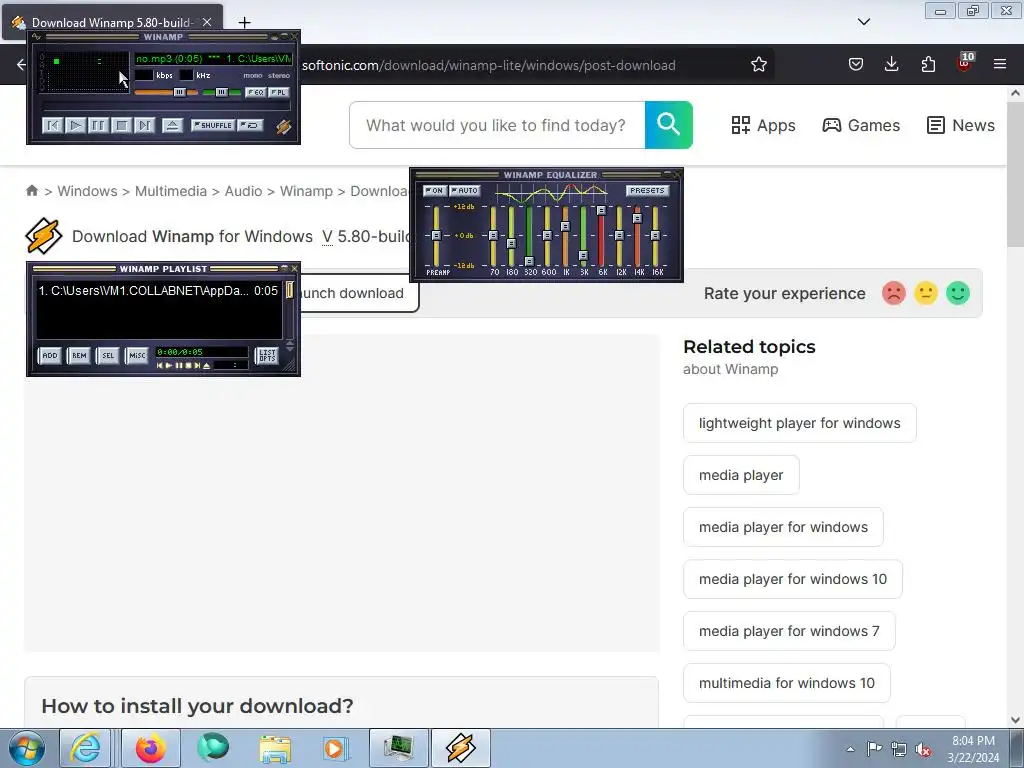Open the News section
The width and height of the screenshot is (1024, 768).
961,125
